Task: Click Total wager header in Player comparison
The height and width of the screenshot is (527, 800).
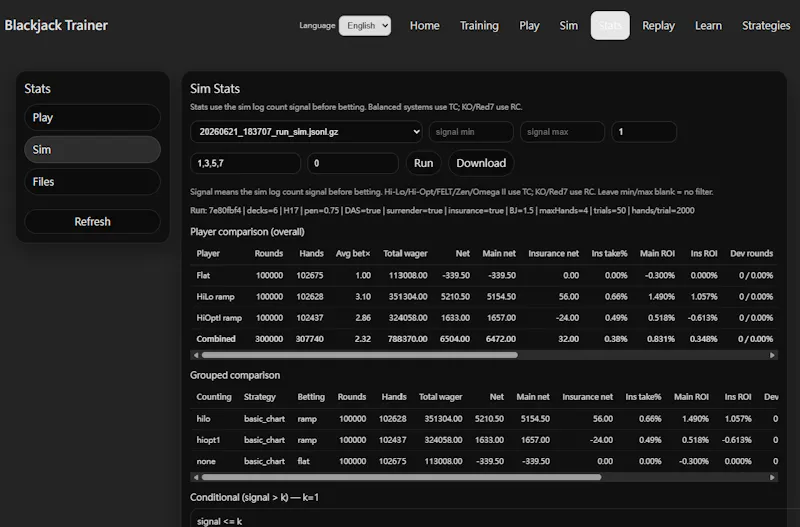Action: pyautogui.click(x=405, y=254)
